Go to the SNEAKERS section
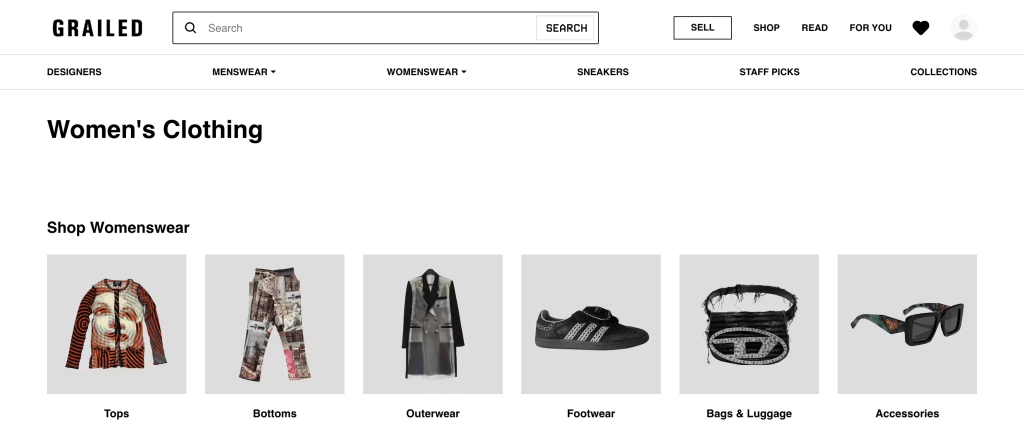 point(603,72)
